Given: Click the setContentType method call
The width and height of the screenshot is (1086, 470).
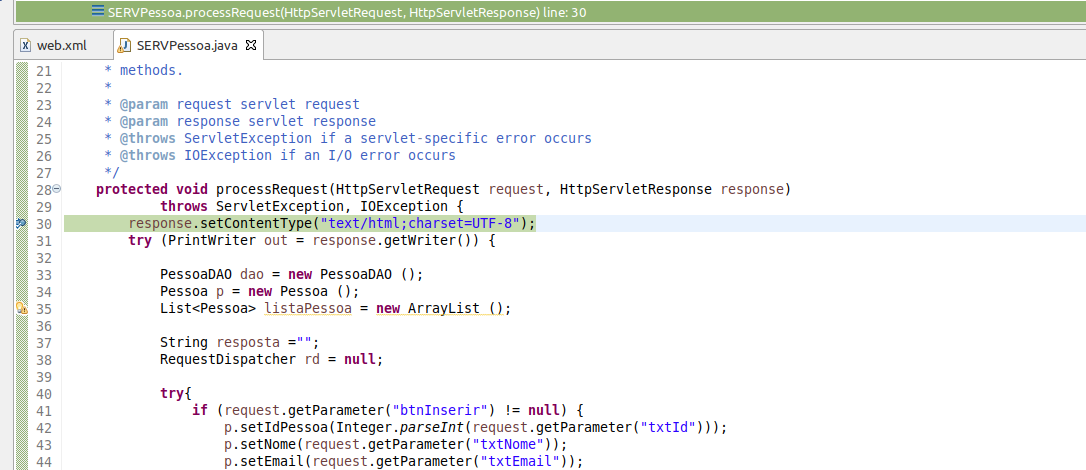Looking at the screenshot, I should point(256,224).
